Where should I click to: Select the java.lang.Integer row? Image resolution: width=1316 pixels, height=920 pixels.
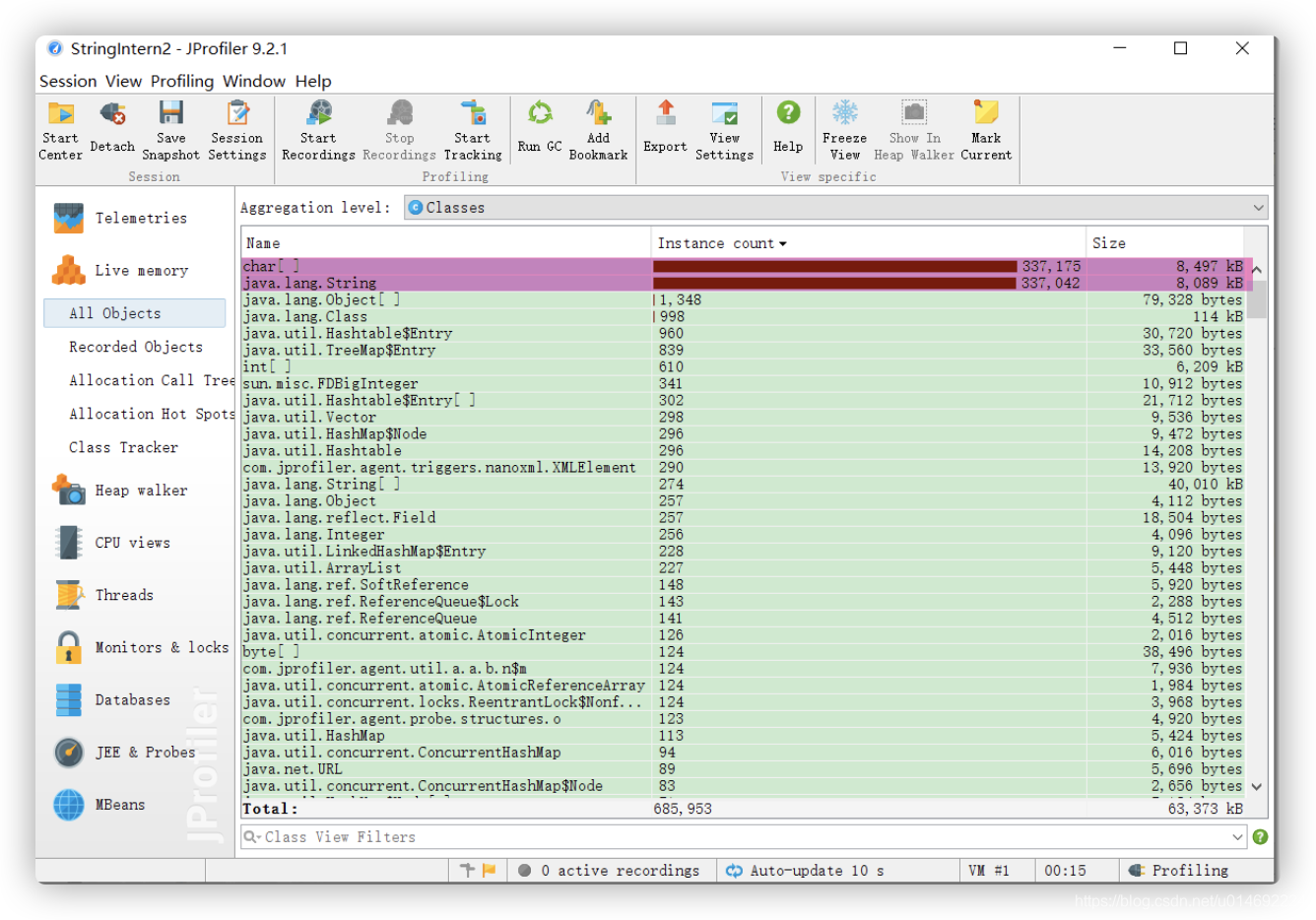coord(743,534)
